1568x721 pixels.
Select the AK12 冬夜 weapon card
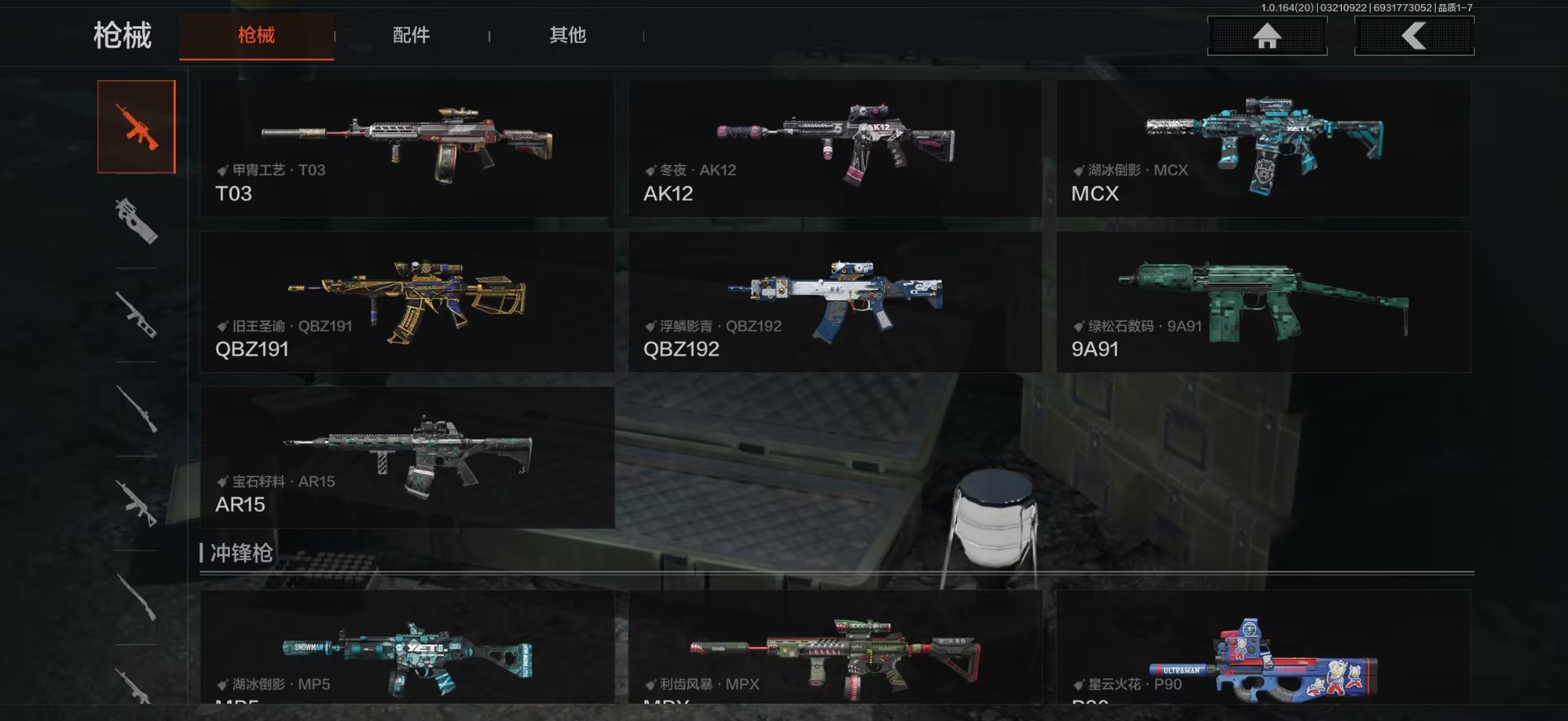835,148
